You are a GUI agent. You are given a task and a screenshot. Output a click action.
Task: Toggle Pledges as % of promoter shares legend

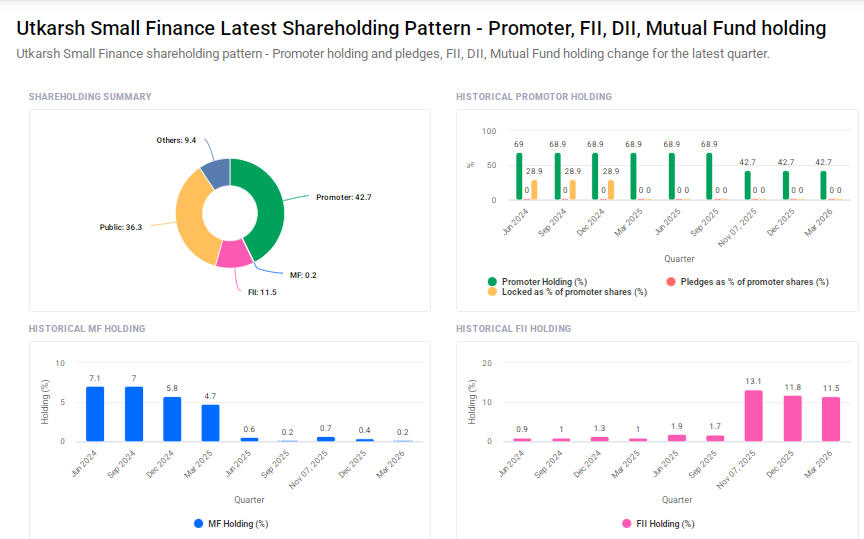[748, 282]
